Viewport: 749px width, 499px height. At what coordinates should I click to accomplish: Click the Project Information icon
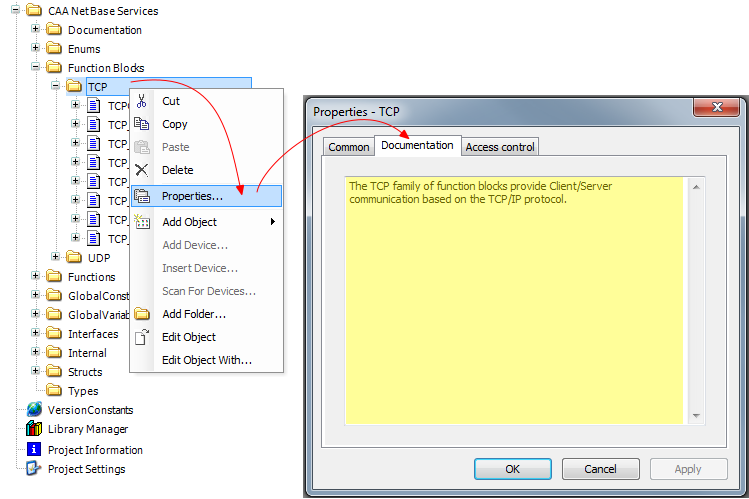tap(34, 450)
